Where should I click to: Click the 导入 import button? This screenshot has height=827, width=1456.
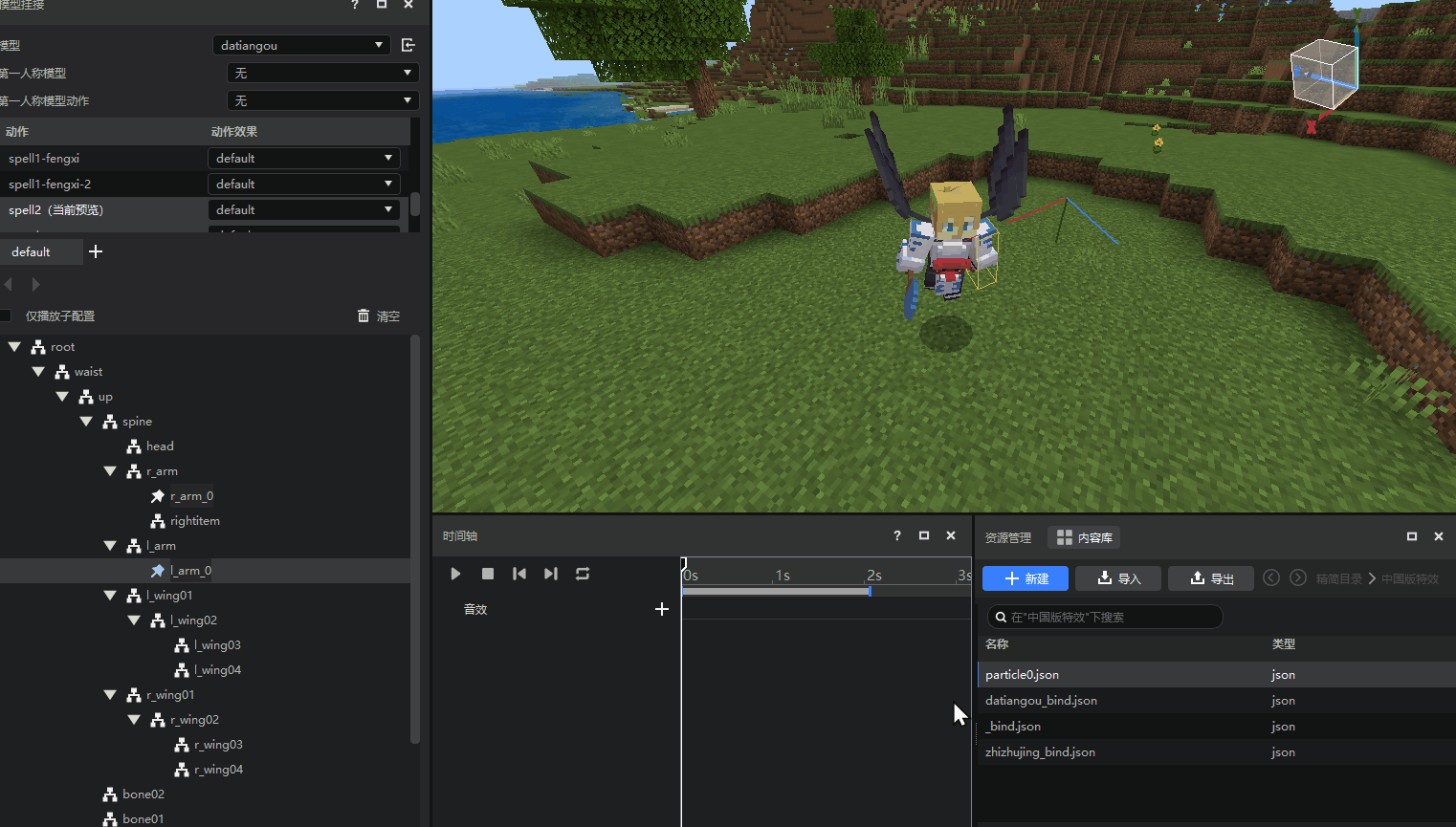1118,578
